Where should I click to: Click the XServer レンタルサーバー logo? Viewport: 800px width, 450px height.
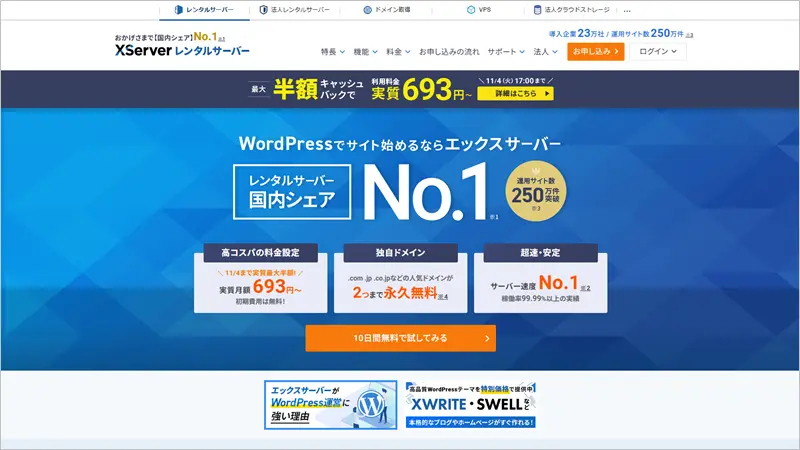click(x=181, y=50)
